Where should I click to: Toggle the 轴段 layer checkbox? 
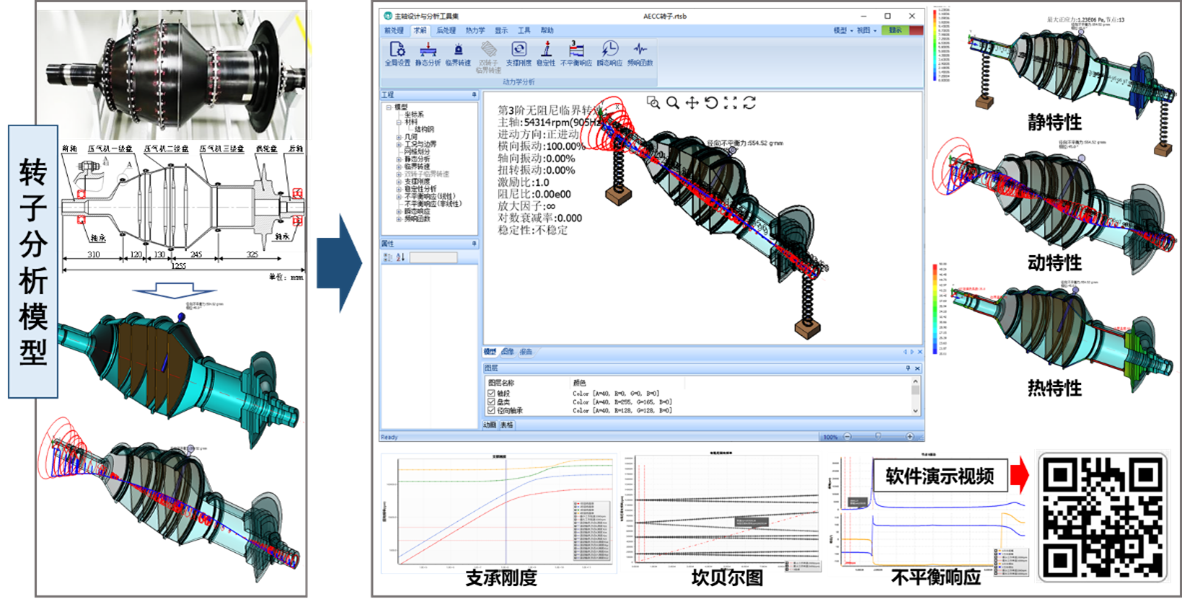(x=489, y=394)
